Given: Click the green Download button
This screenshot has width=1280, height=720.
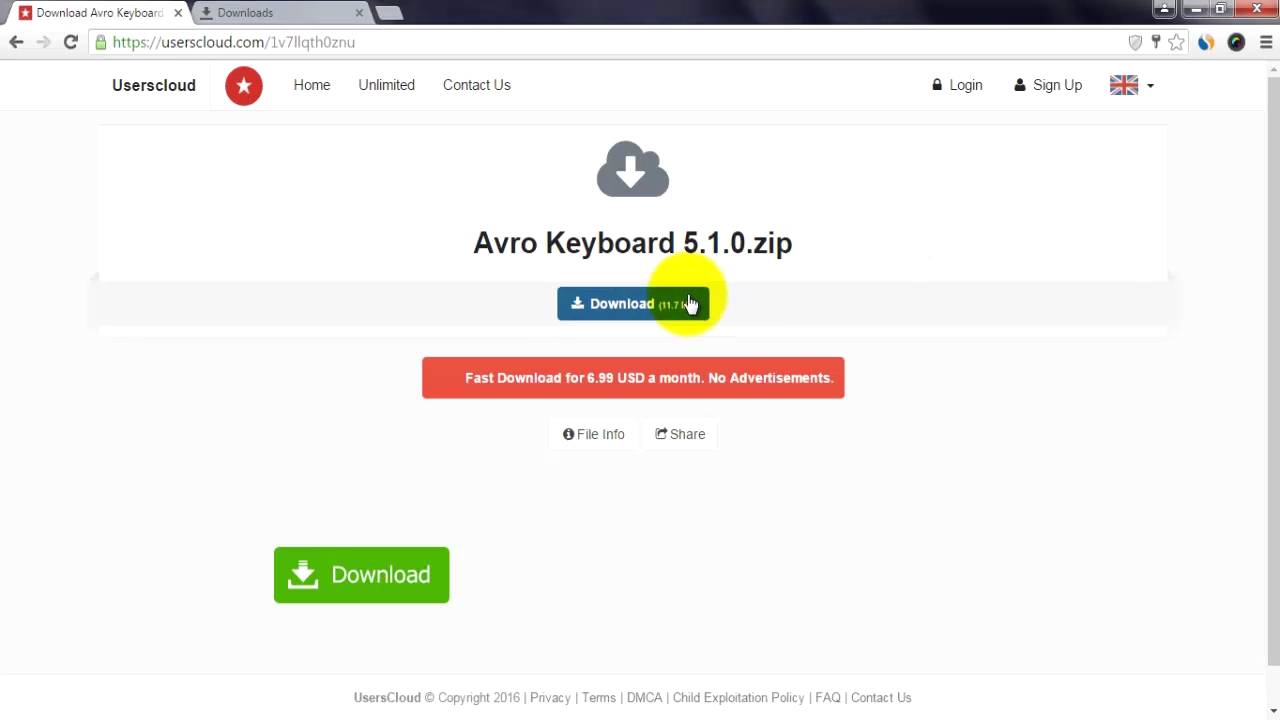Looking at the screenshot, I should click(361, 574).
